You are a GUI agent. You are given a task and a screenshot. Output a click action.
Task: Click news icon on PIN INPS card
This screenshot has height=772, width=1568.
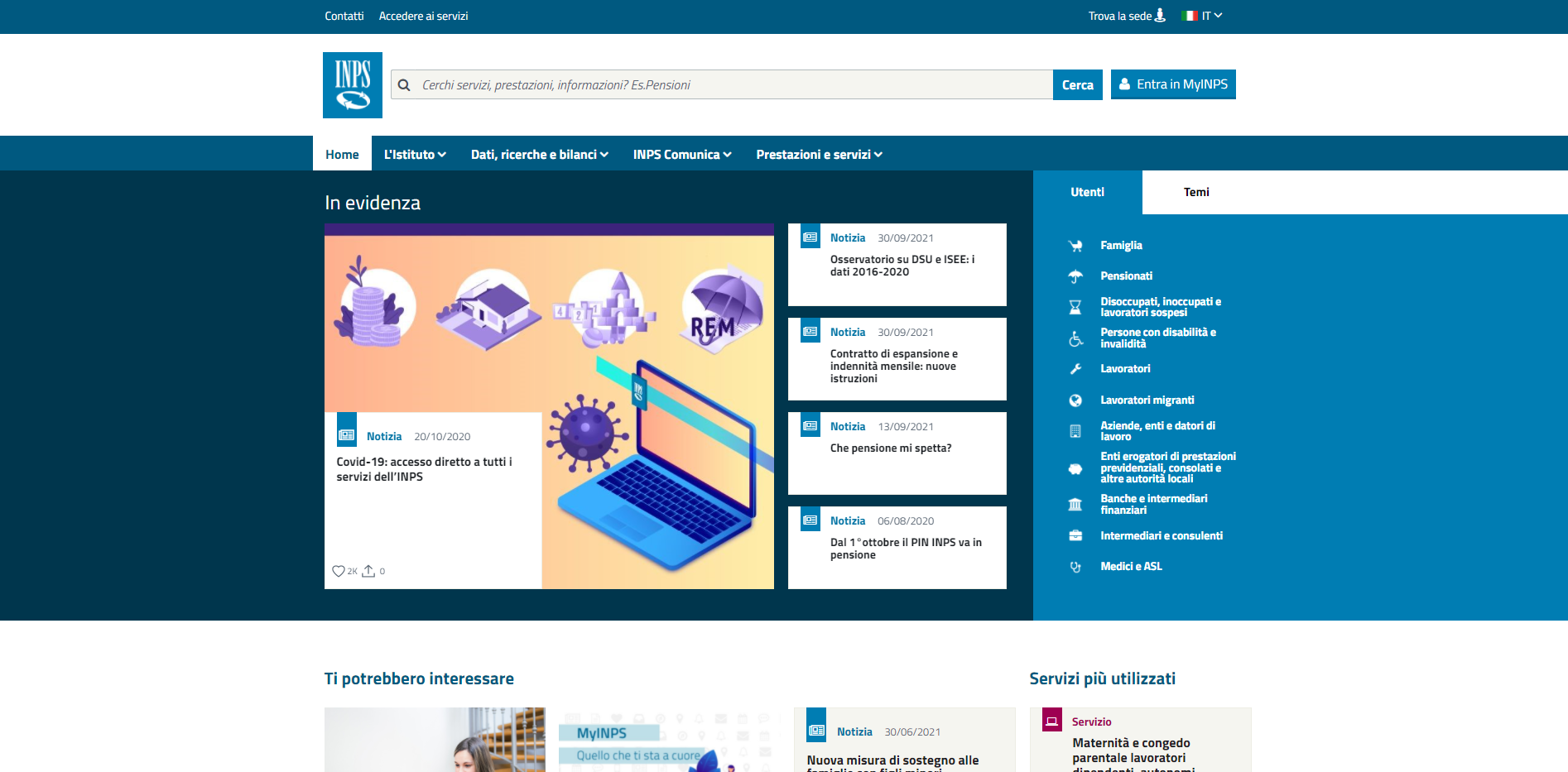pos(810,520)
